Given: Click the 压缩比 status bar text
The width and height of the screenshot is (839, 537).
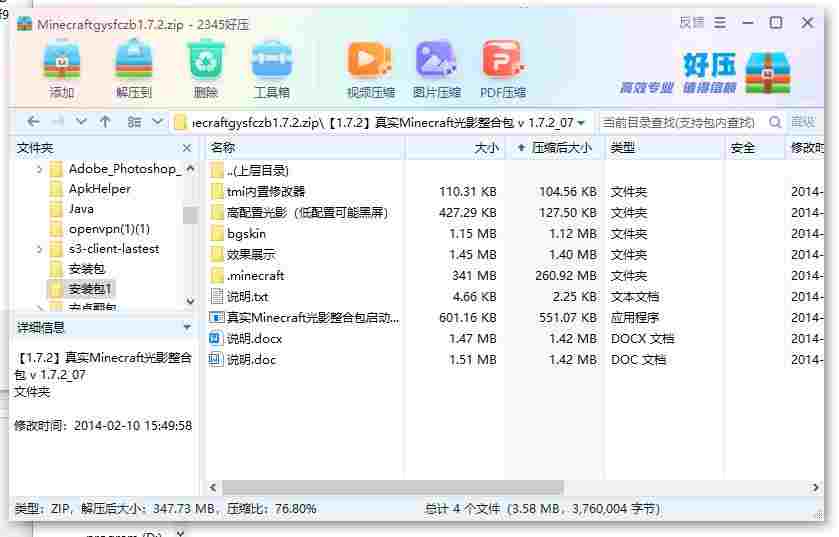Looking at the screenshot, I should pos(271,509).
